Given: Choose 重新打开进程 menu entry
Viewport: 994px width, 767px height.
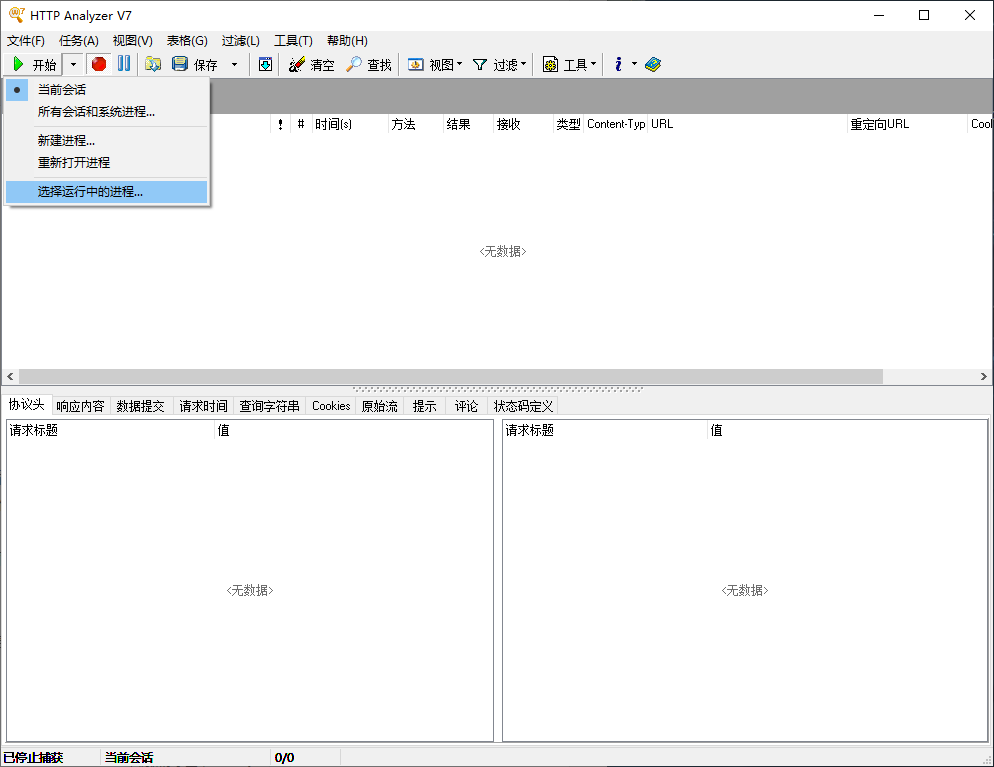Looking at the screenshot, I should point(106,162).
